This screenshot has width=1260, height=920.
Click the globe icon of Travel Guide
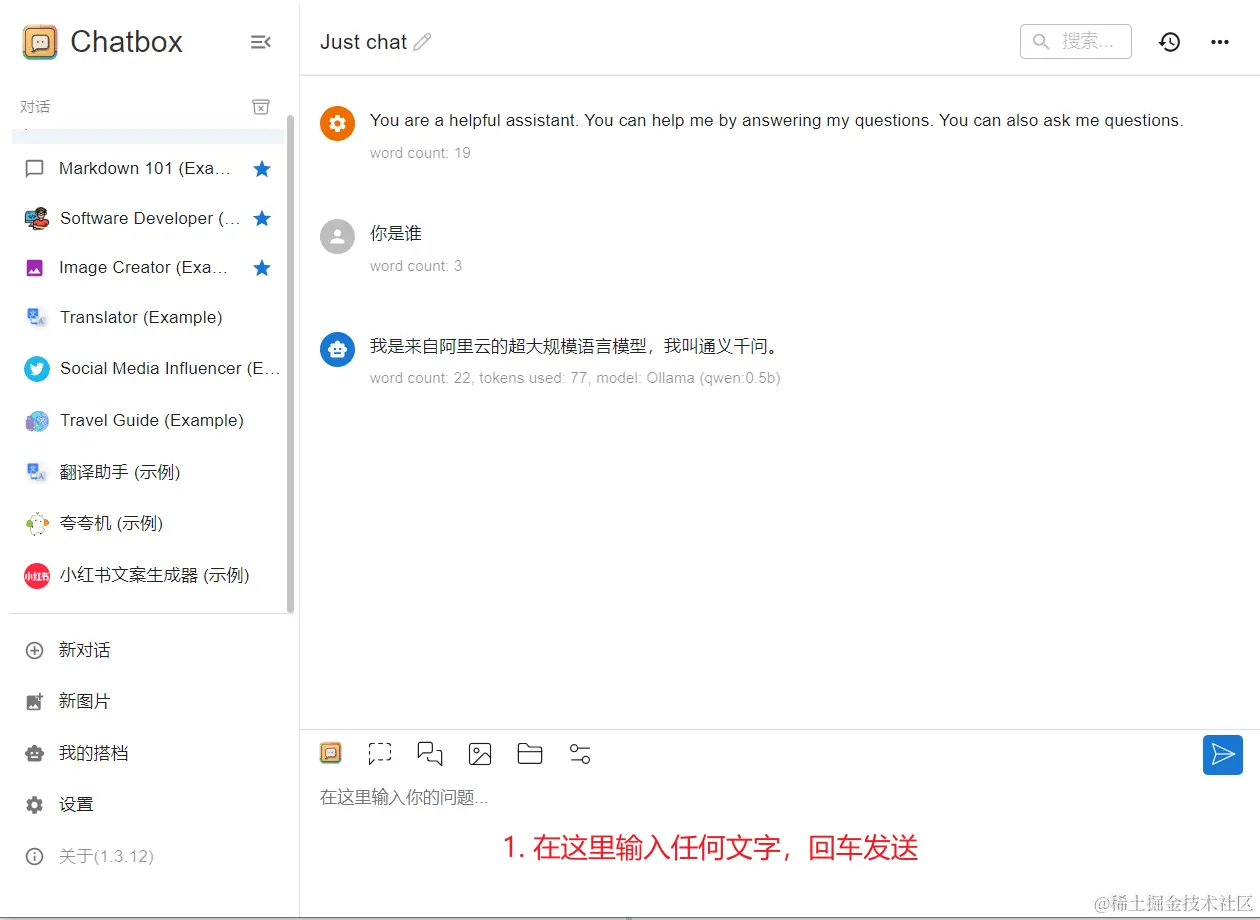(37, 421)
